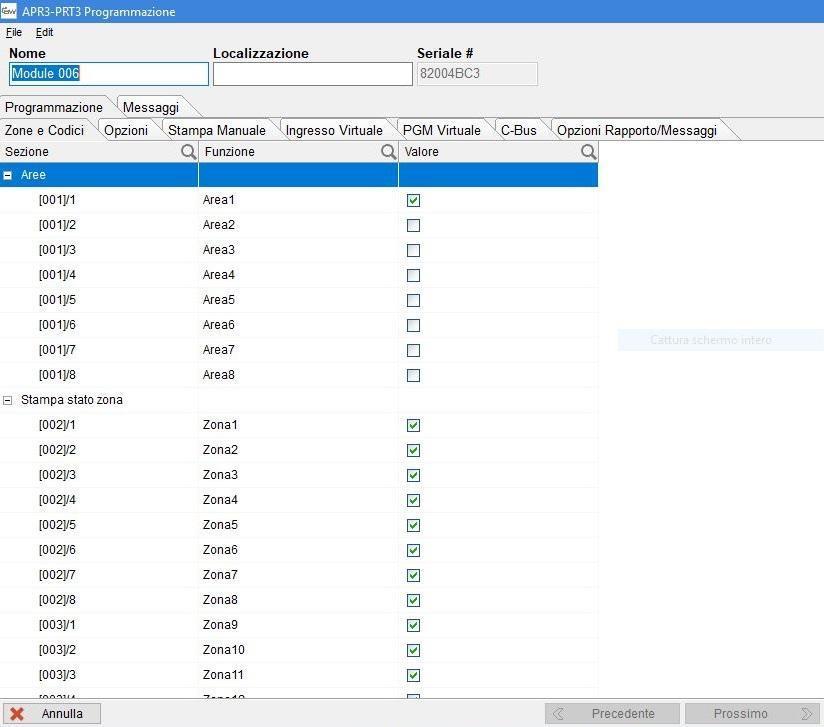Click the Nome input field
Image resolution: width=824 pixels, height=727 pixels.
point(109,74)
